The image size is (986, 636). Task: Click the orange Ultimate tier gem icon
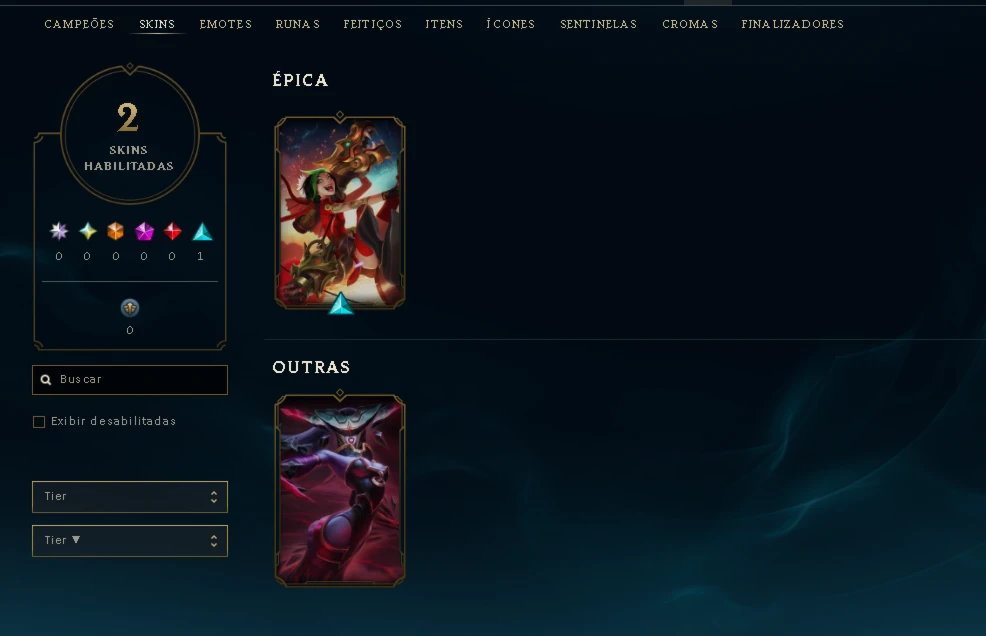pyautogui.click(x=116, y=232)
